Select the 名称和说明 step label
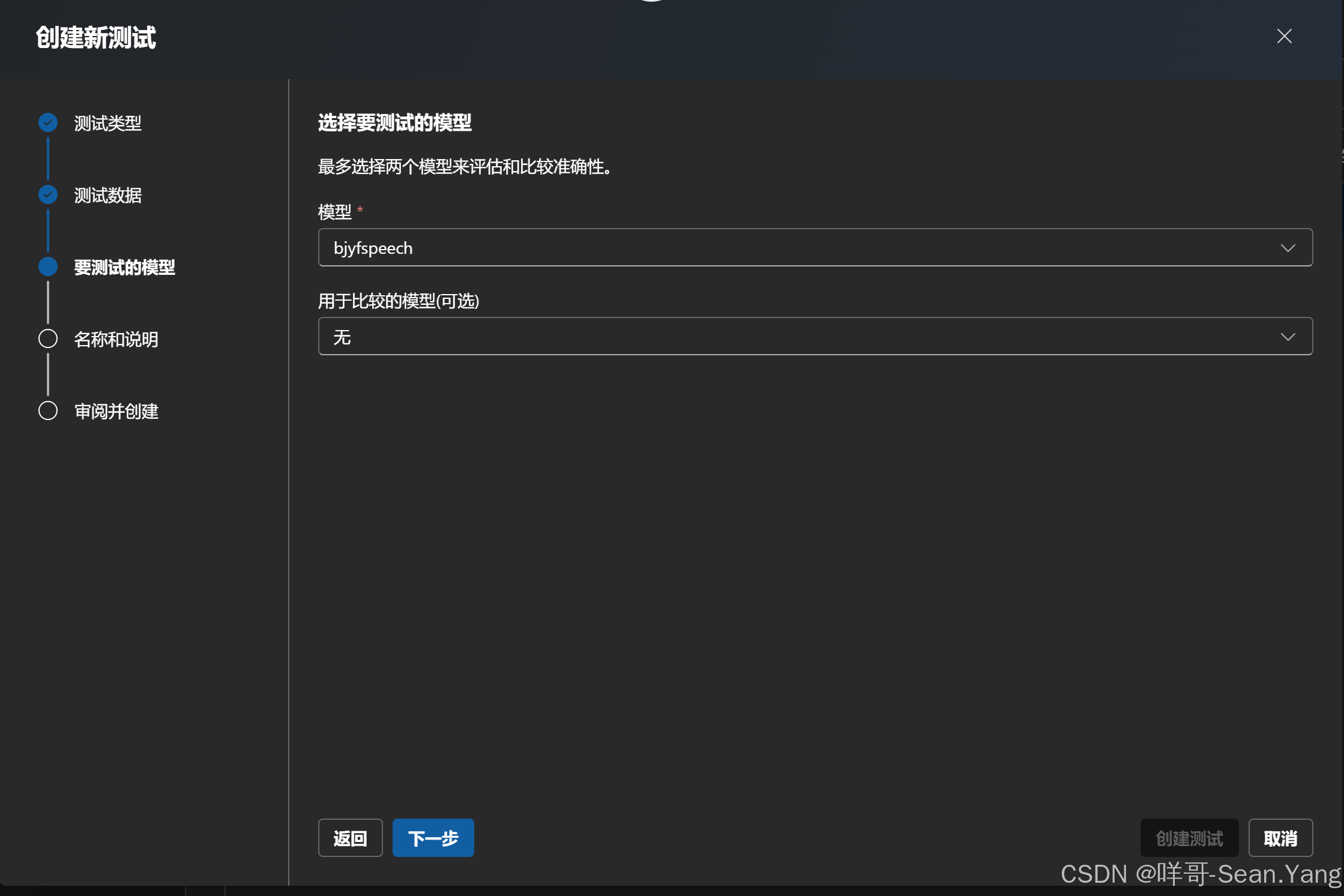The image size is (1344, 896). (115, 339)
